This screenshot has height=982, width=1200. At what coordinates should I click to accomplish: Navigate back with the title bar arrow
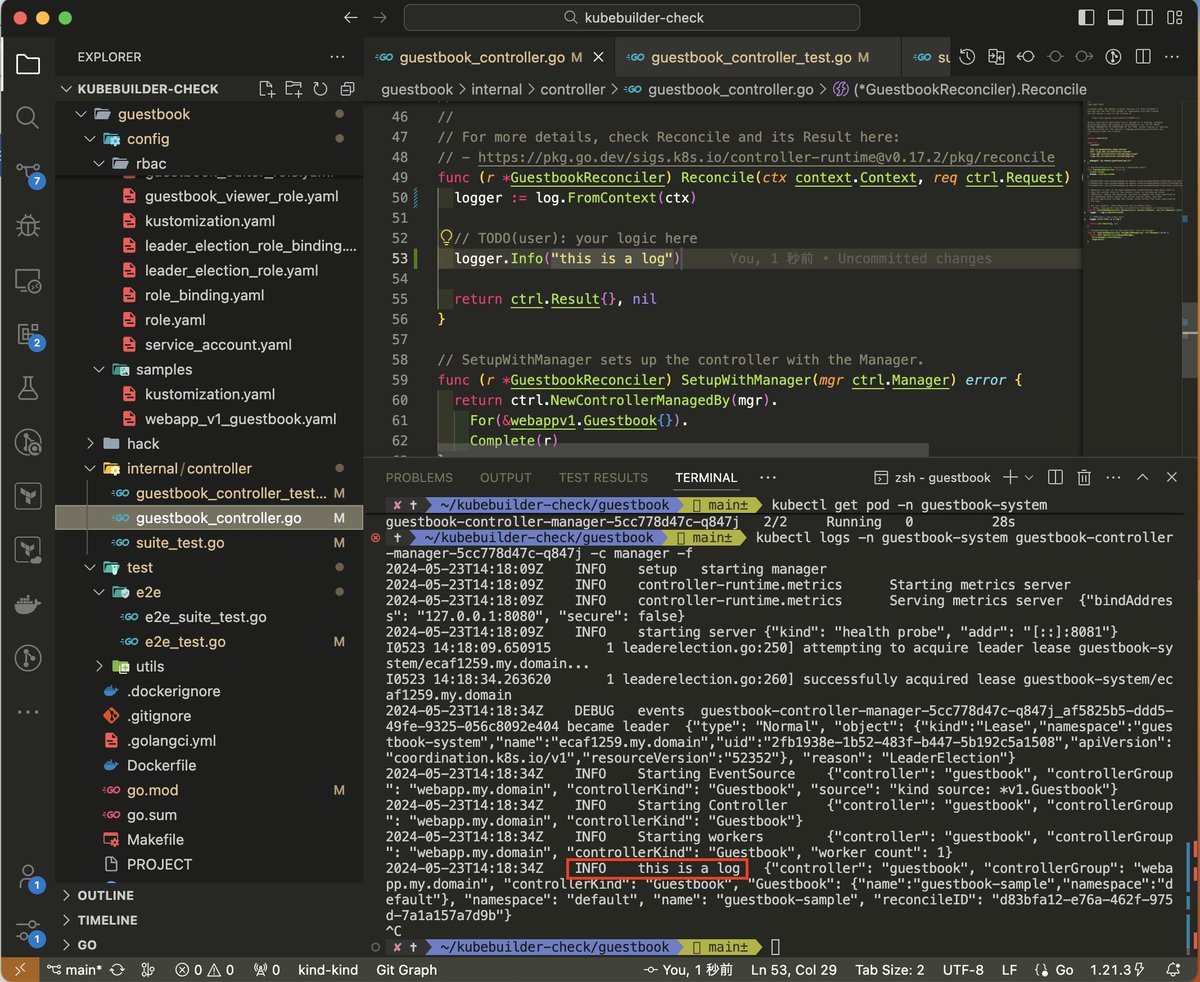(349, 18)
